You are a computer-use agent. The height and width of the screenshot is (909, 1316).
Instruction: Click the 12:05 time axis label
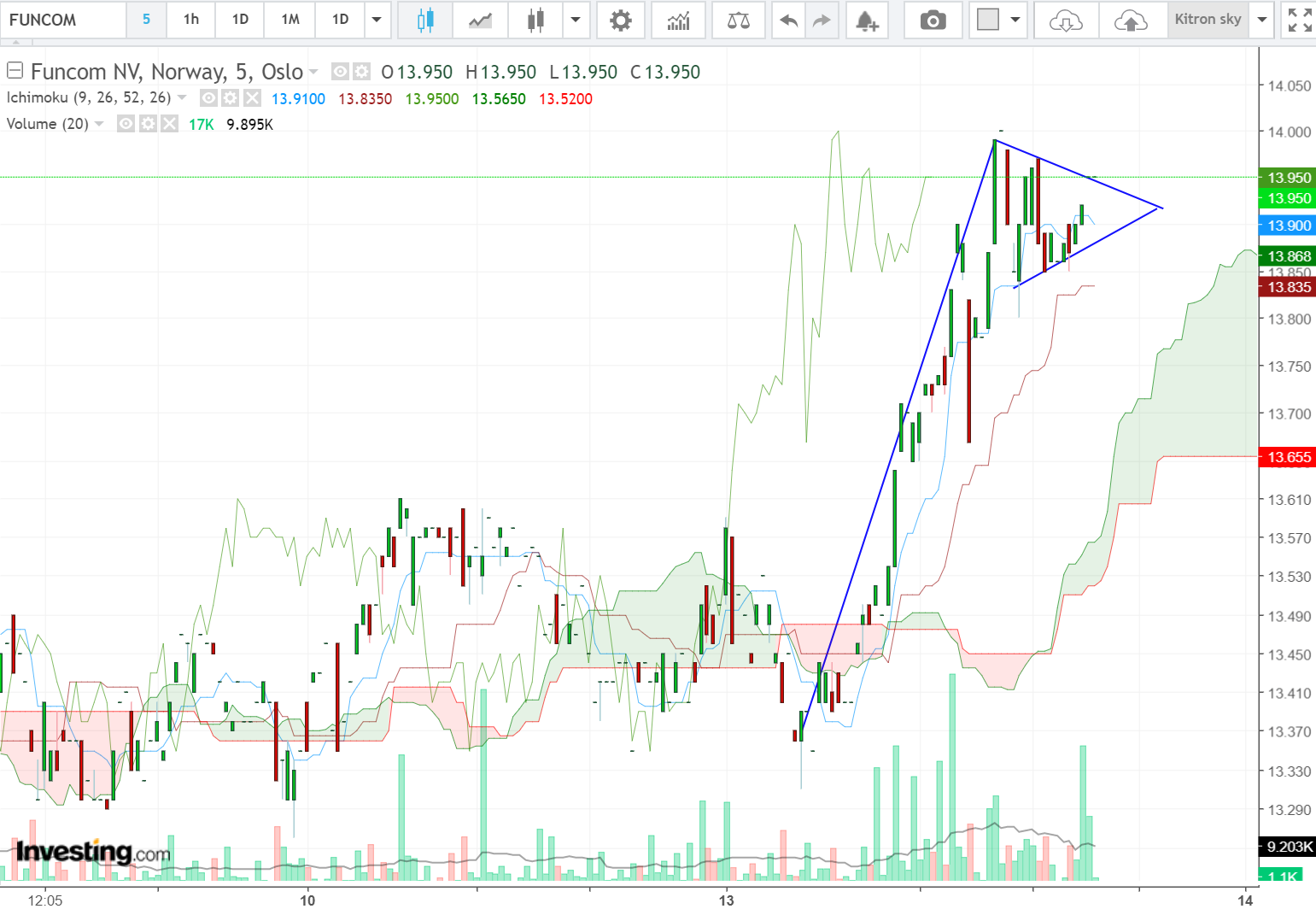pyautogui.click(x=45, y=900)
